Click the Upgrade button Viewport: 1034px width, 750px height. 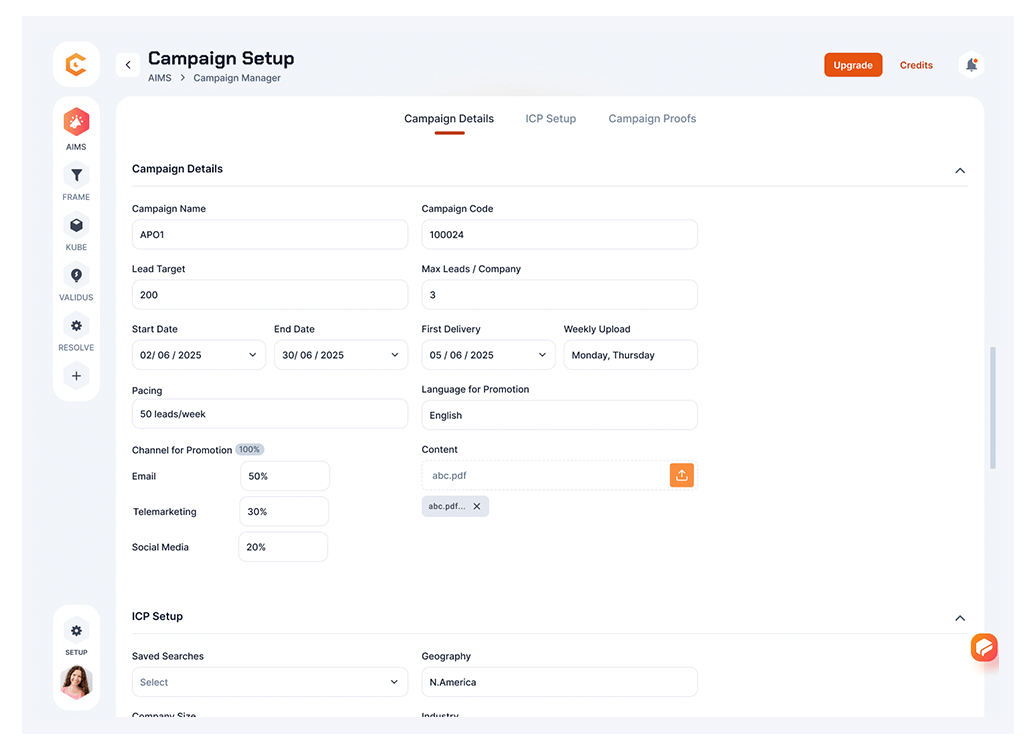pyautogui.click(x=853, y=65)
